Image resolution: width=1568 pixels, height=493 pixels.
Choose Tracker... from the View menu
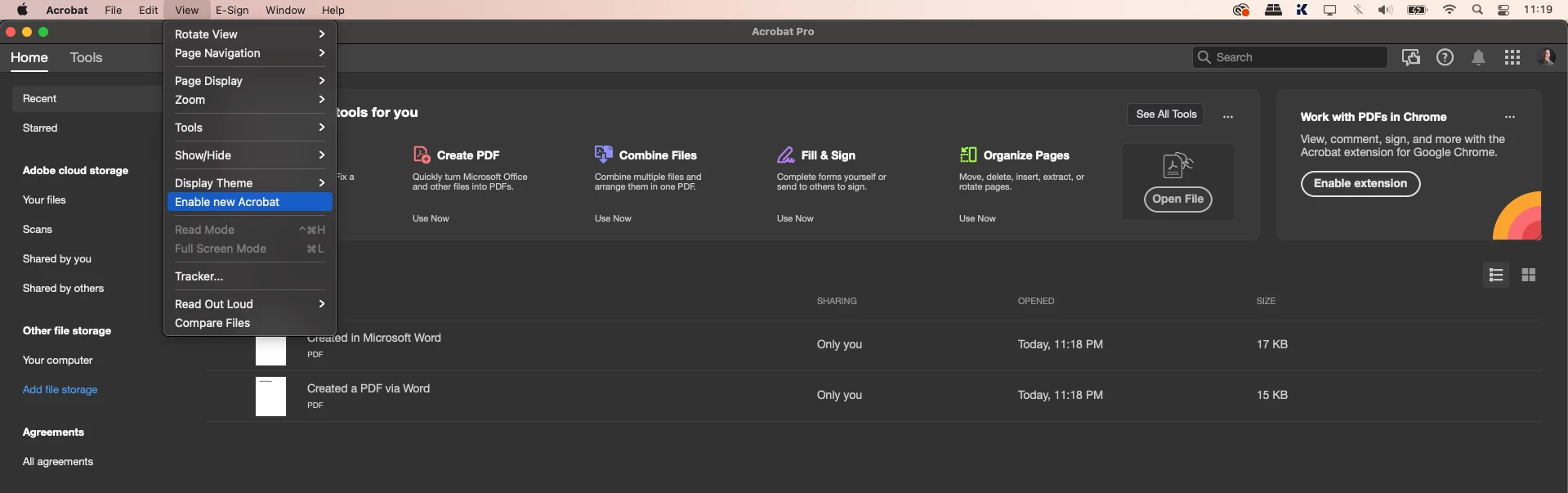pyautogui.click(x=250, y=276)
